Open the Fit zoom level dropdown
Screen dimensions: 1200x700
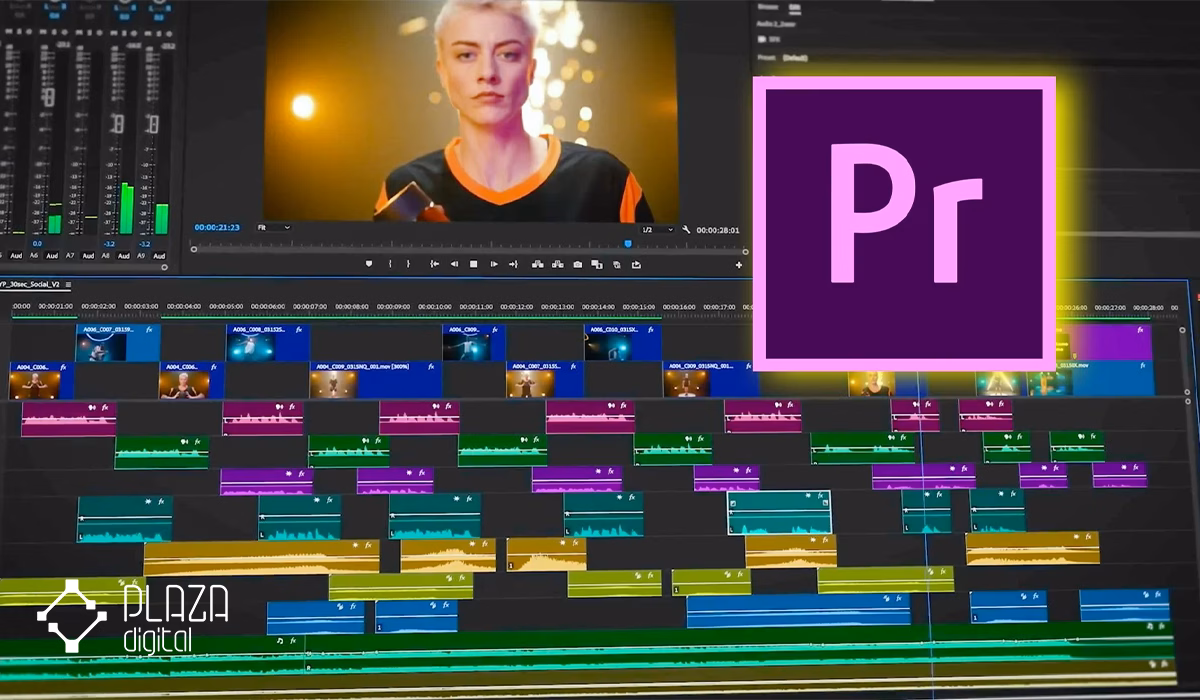pyautogui.click(x=273, y=228)
